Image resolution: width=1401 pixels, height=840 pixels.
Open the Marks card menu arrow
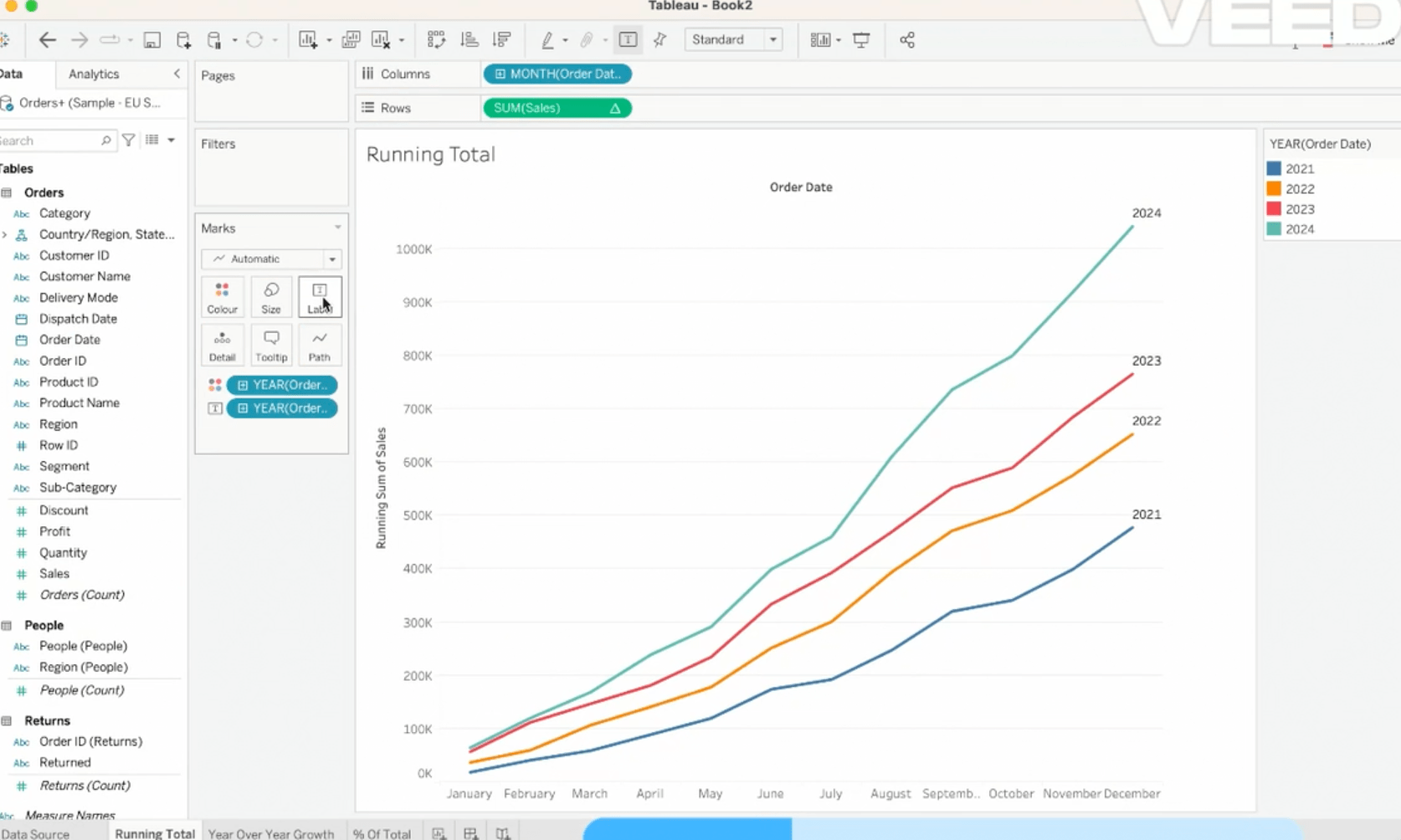click(x=337, y=228)
